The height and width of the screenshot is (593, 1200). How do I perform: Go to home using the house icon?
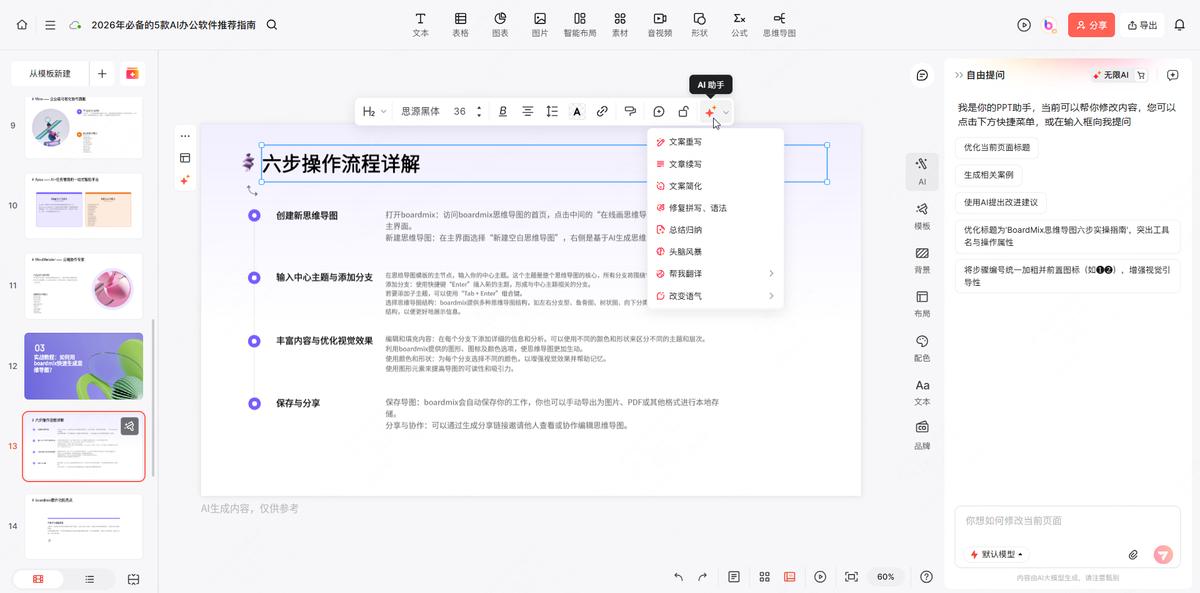22,25
